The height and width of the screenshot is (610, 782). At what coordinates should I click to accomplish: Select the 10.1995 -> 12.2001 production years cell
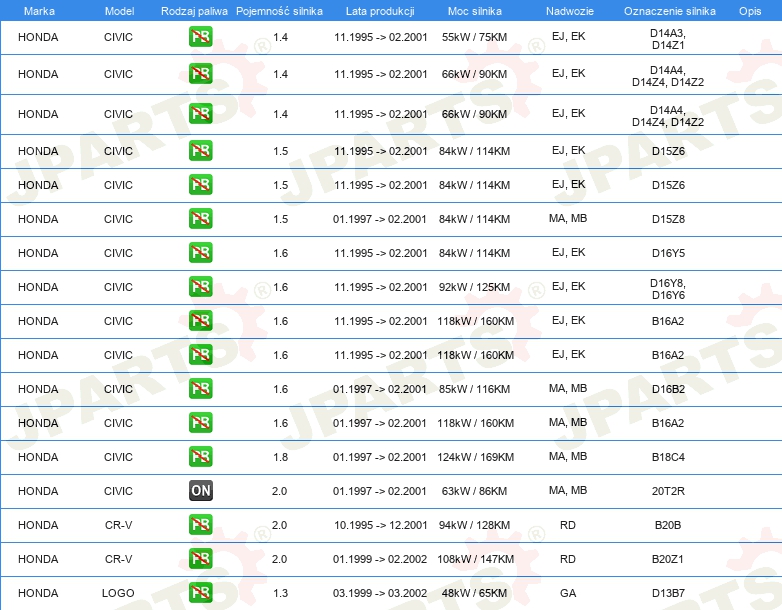point(381,525)
